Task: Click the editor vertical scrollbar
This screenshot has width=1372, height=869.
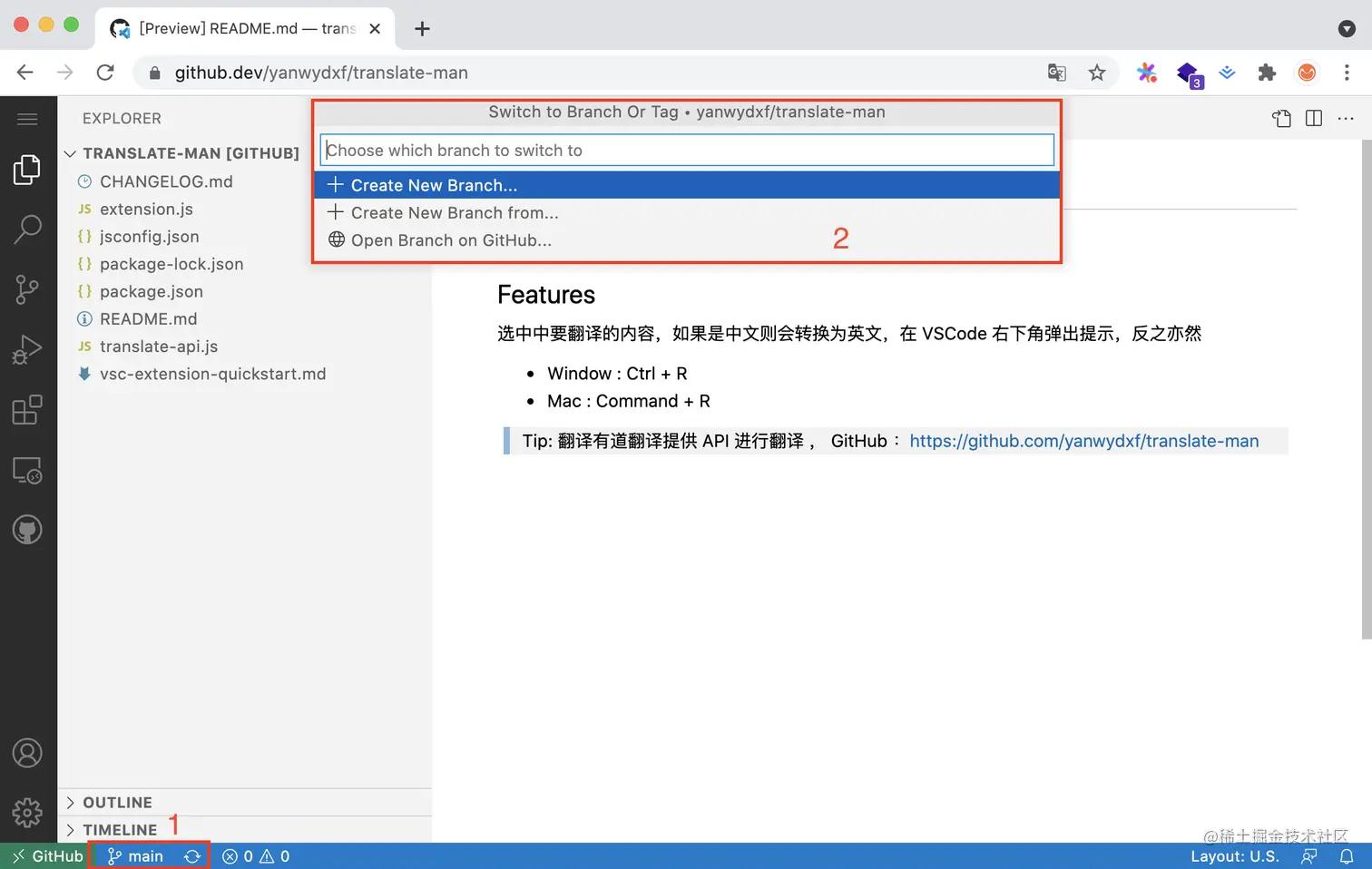Action: [1367, 389]
